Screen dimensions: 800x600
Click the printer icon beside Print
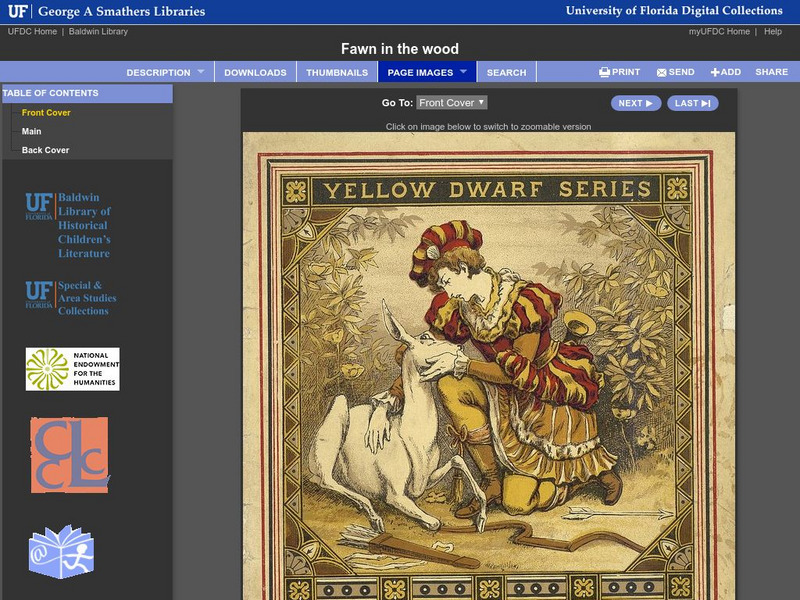(604, 72)
